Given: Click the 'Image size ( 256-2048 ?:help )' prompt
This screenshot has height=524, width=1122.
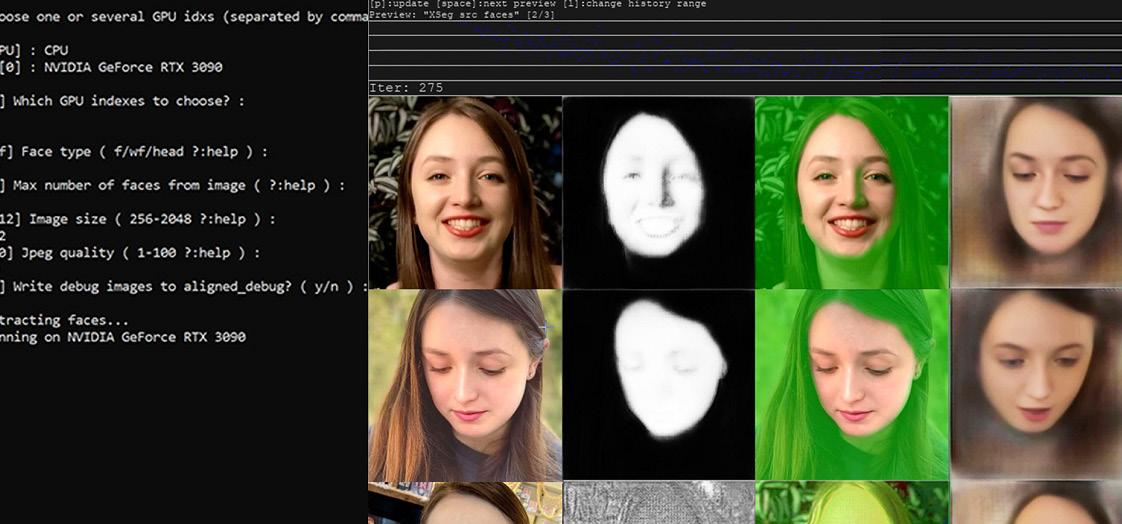Looking at the screenshot, I should click(138, 219).
